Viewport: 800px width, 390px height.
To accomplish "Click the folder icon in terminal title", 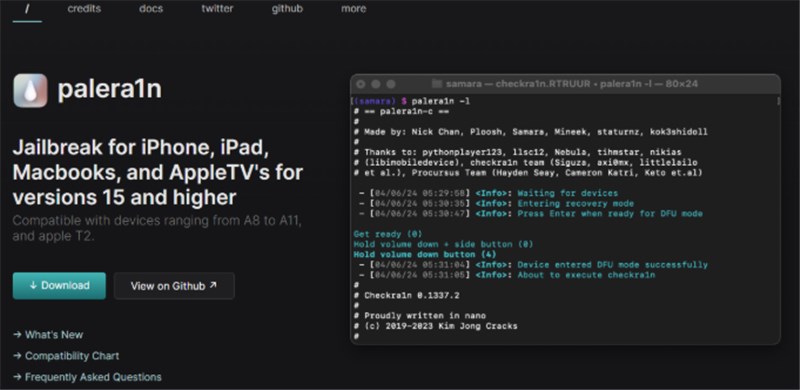I will tap(437, 84).
